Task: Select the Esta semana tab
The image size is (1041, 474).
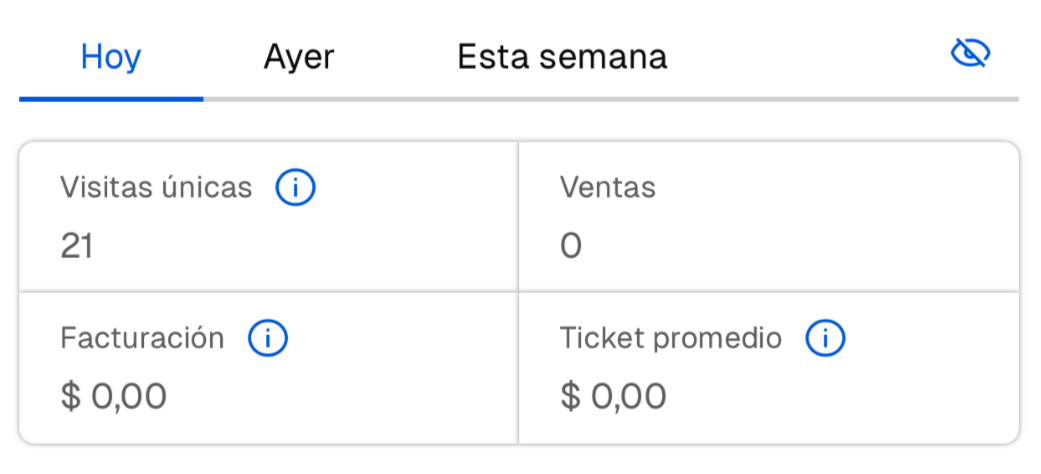Action: point(562,56)
